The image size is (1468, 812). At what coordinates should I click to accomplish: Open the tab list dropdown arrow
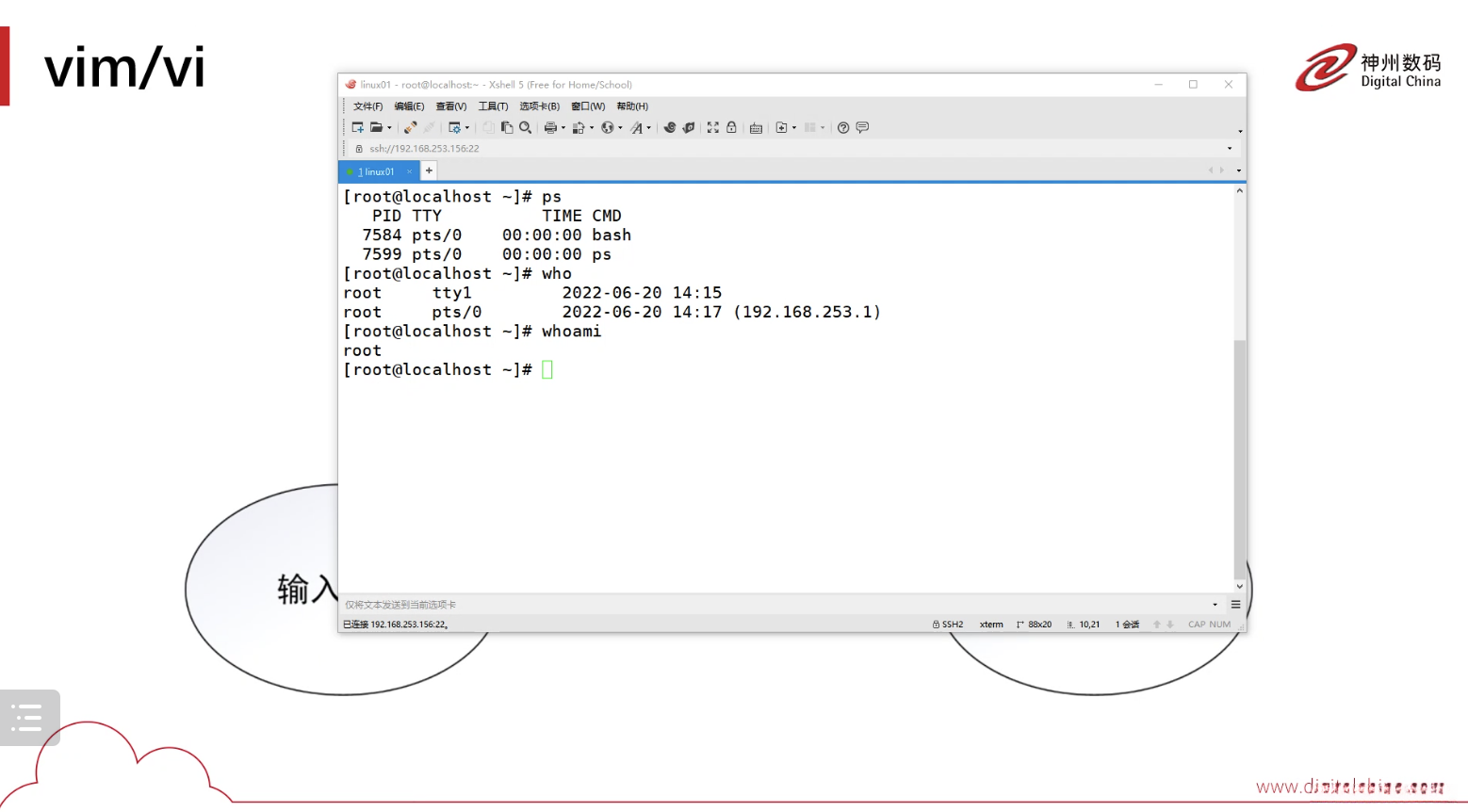click(1238, 171)
